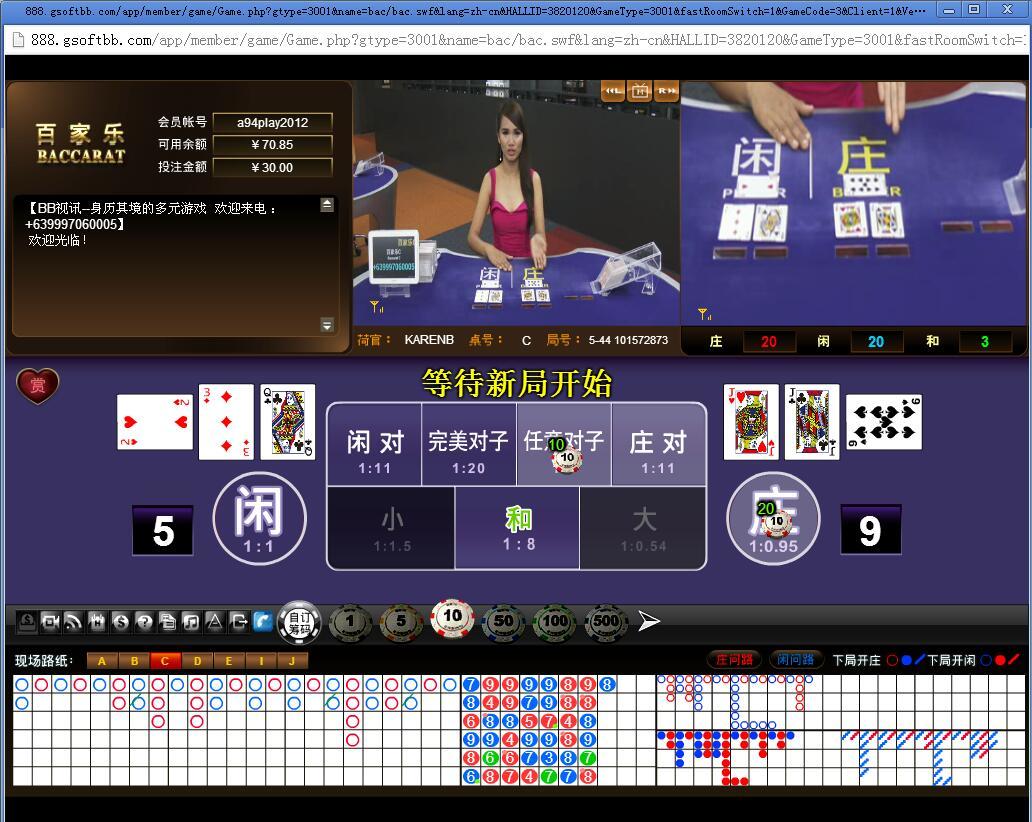
Task: Click the 庄问路 button
Action: pos(734,660)
